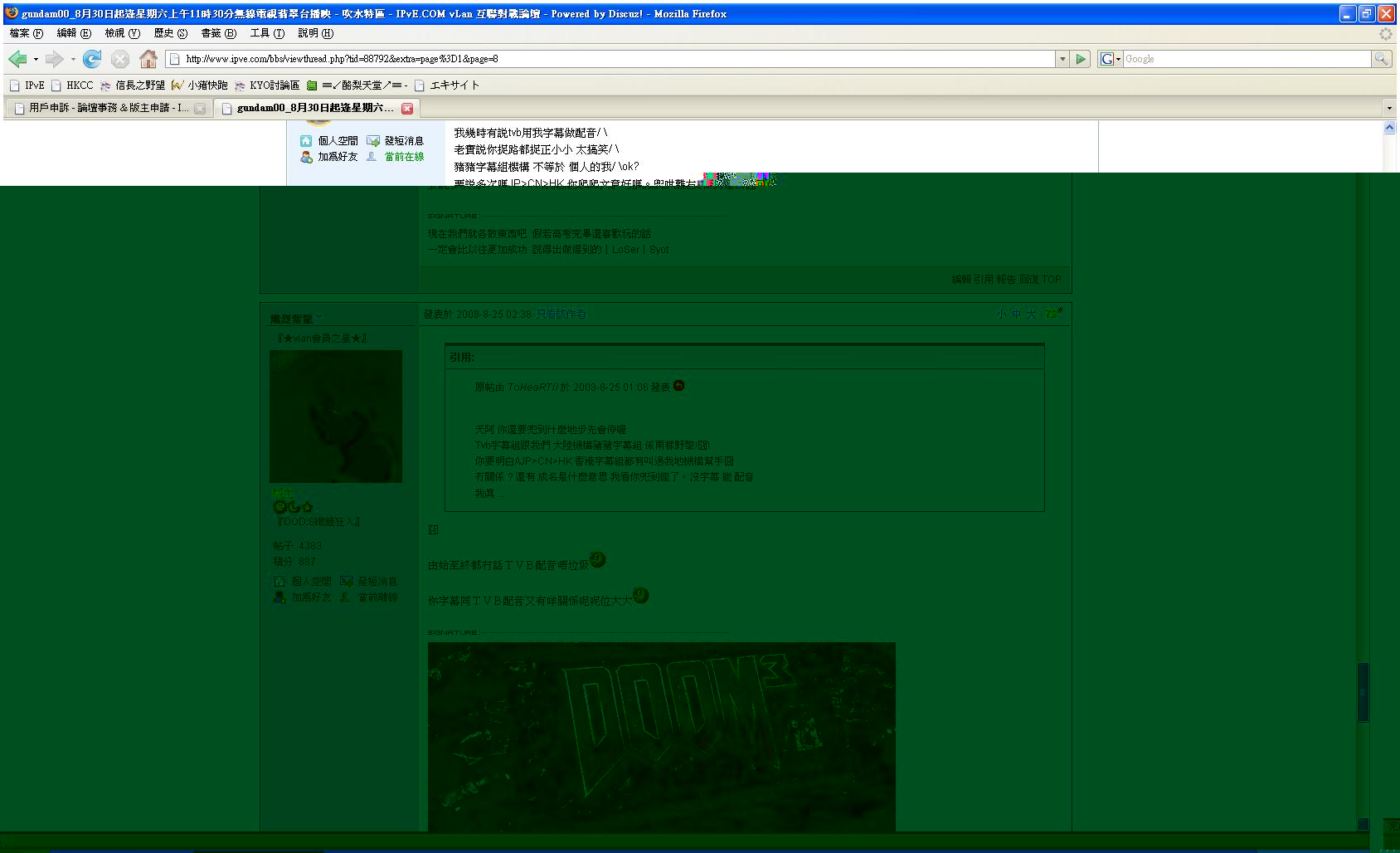
Task: Click the smiley emoticon after the TVB配音 line
Action: (599, 560)
